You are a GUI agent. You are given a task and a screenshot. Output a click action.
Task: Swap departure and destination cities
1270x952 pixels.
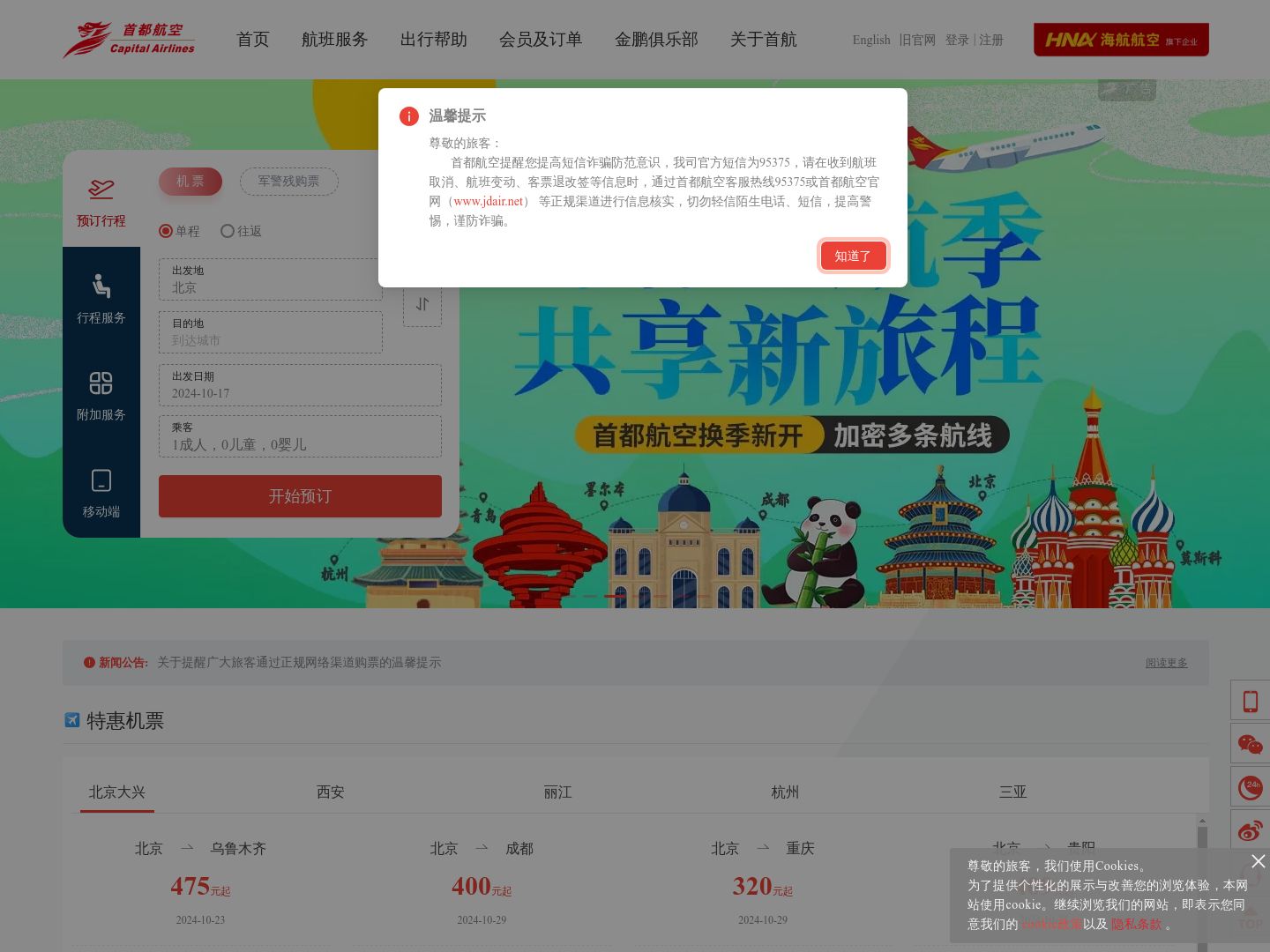[x=422, y=305]
